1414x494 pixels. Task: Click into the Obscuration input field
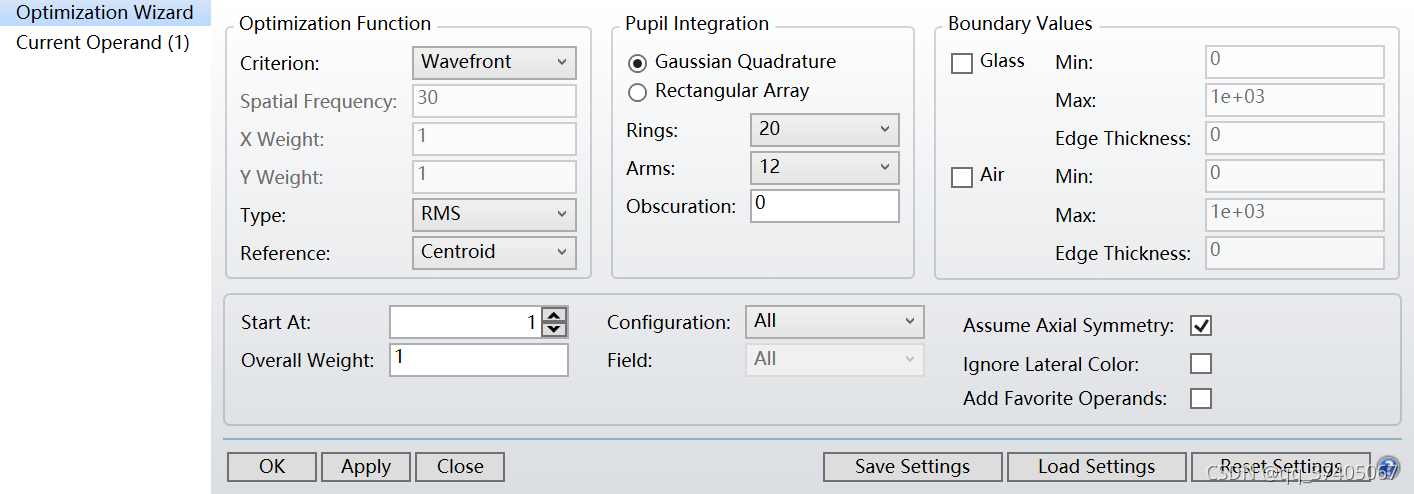[x=824, y=205]
